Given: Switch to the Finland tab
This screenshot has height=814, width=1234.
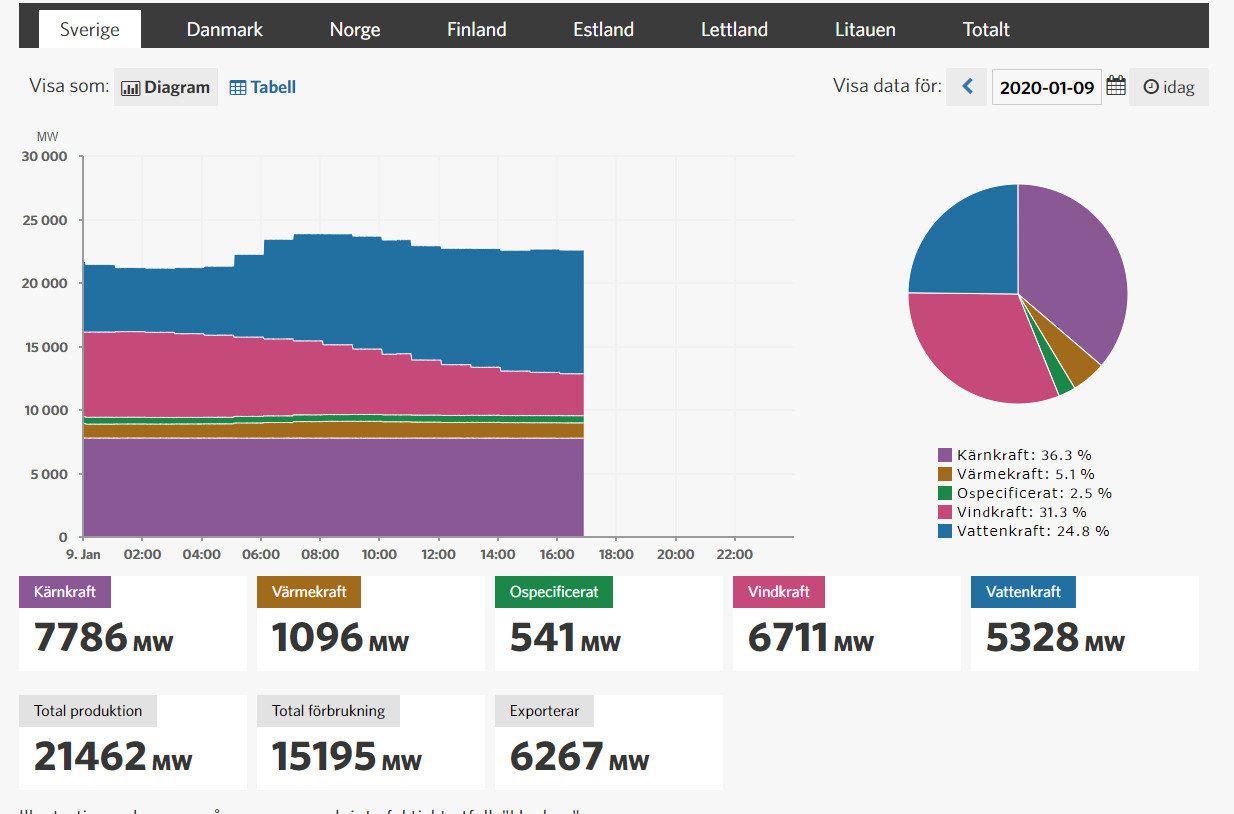Looking at the screenshot, I should 476,29.
